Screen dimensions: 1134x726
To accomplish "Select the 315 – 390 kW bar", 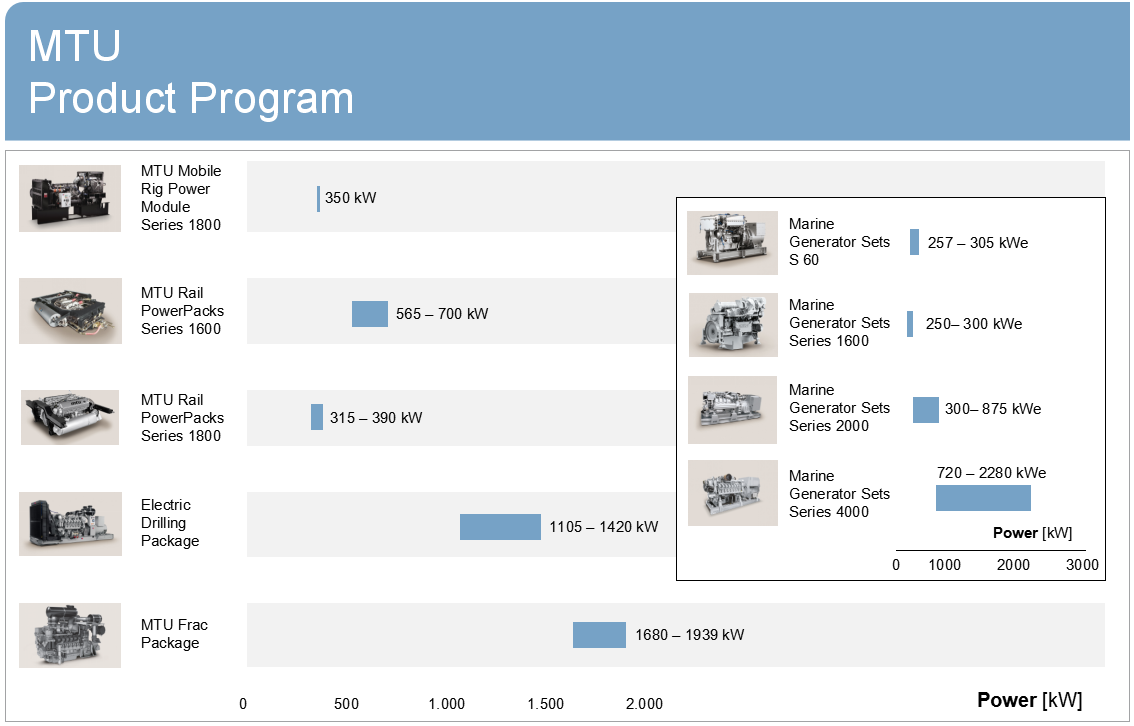I will pyautogui.click(x=317, y=417).
